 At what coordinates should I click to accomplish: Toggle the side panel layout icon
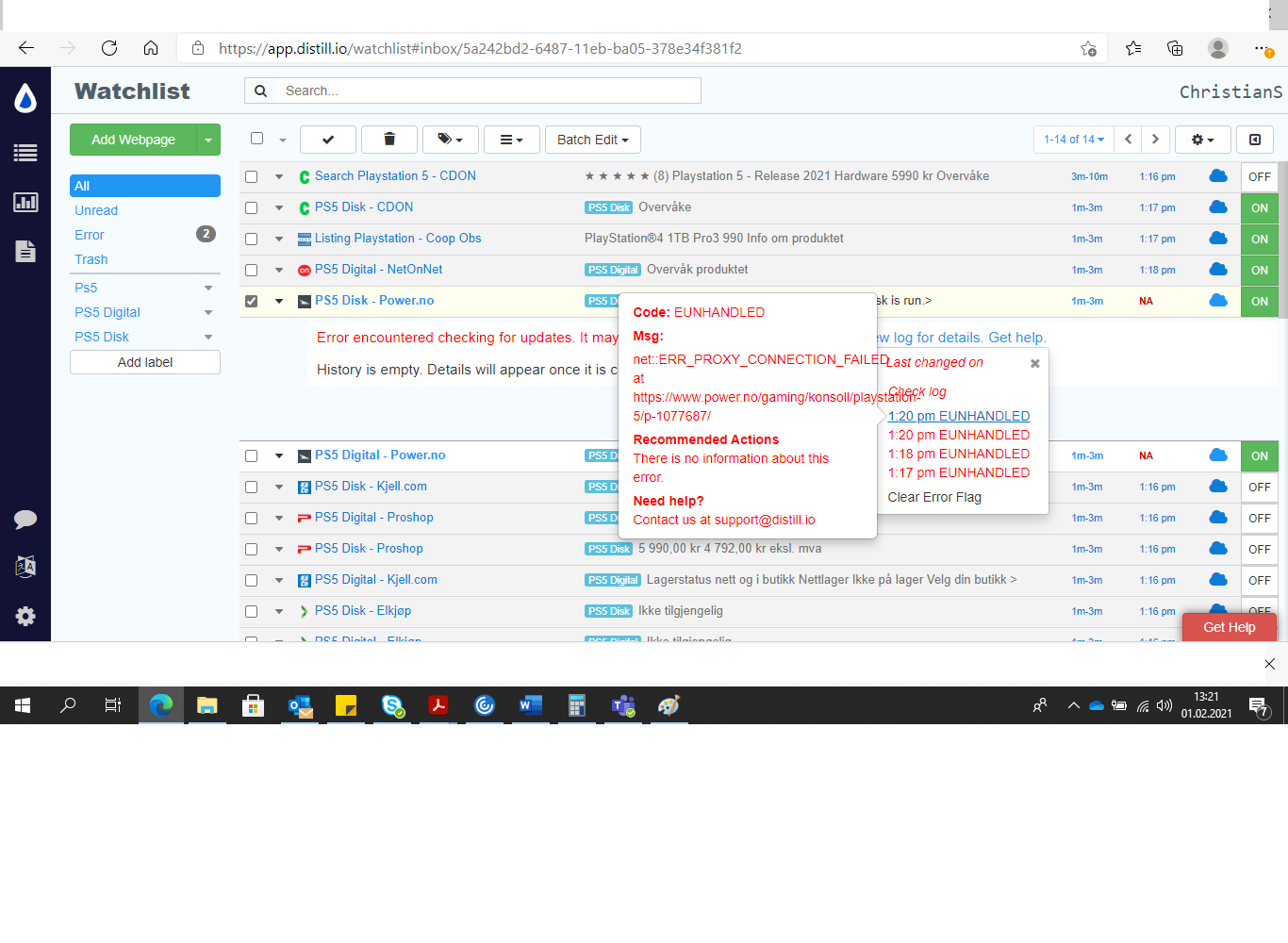(x=1255, y=140)
